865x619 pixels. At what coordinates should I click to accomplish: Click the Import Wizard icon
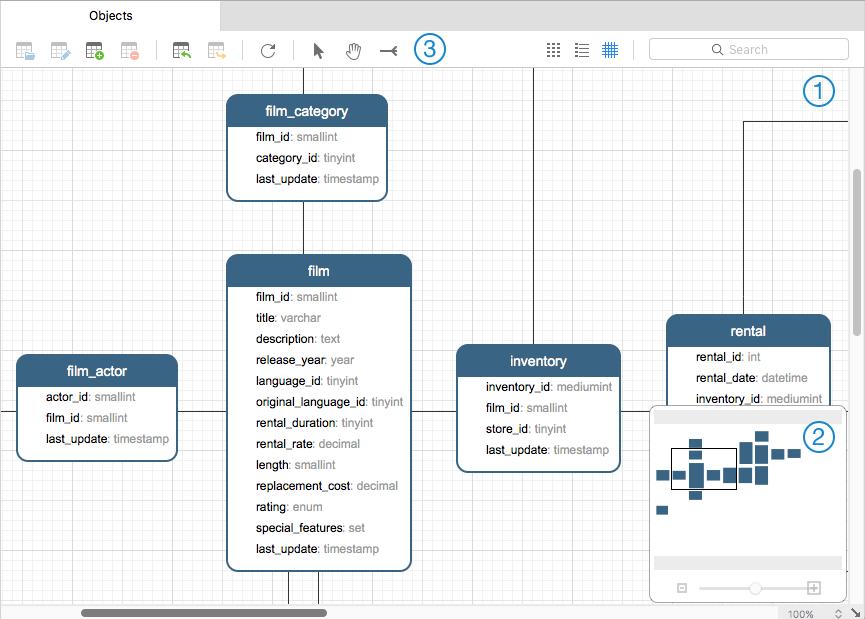(181, 51)
